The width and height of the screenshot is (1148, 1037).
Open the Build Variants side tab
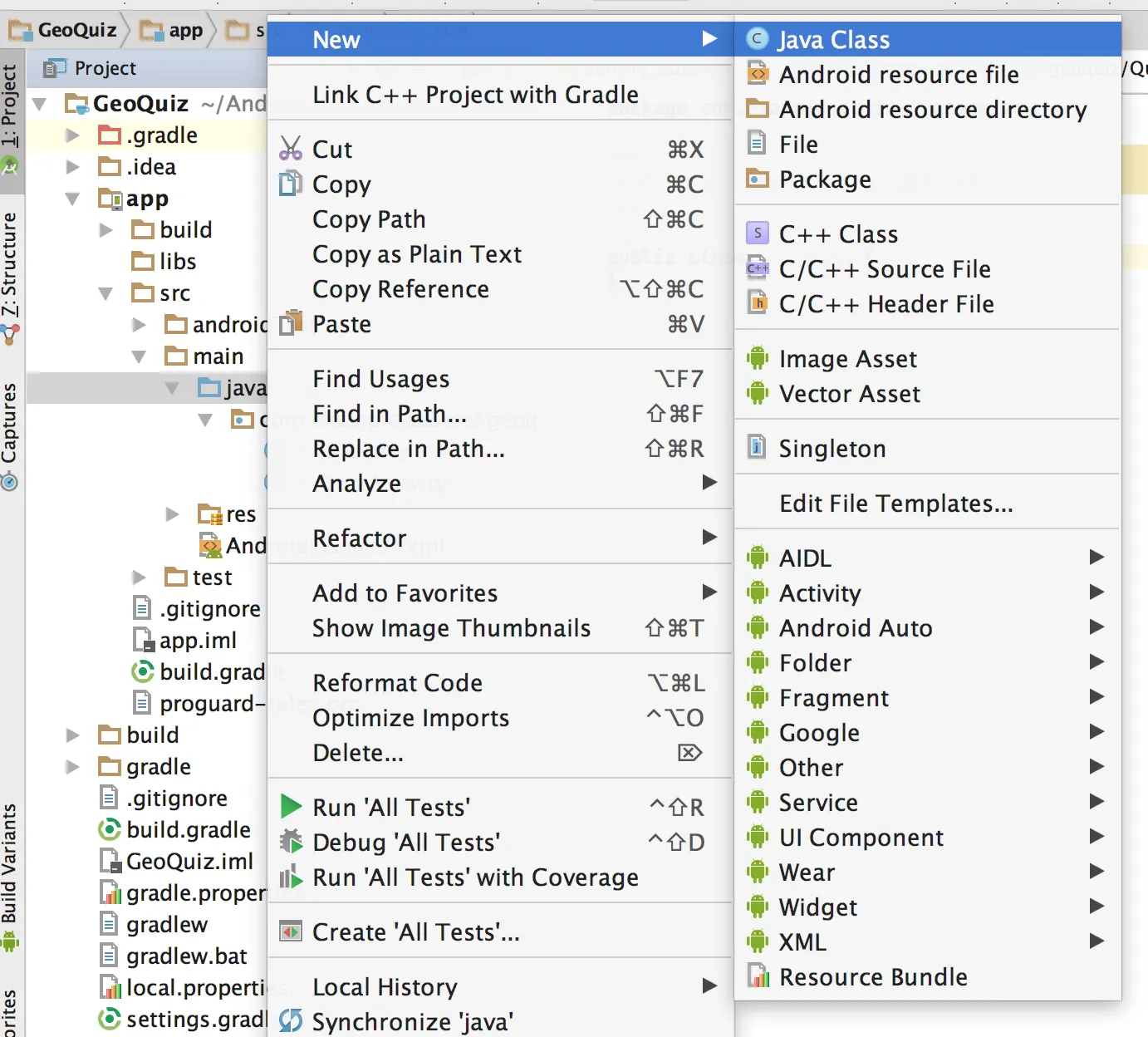[x=10, y=864]
